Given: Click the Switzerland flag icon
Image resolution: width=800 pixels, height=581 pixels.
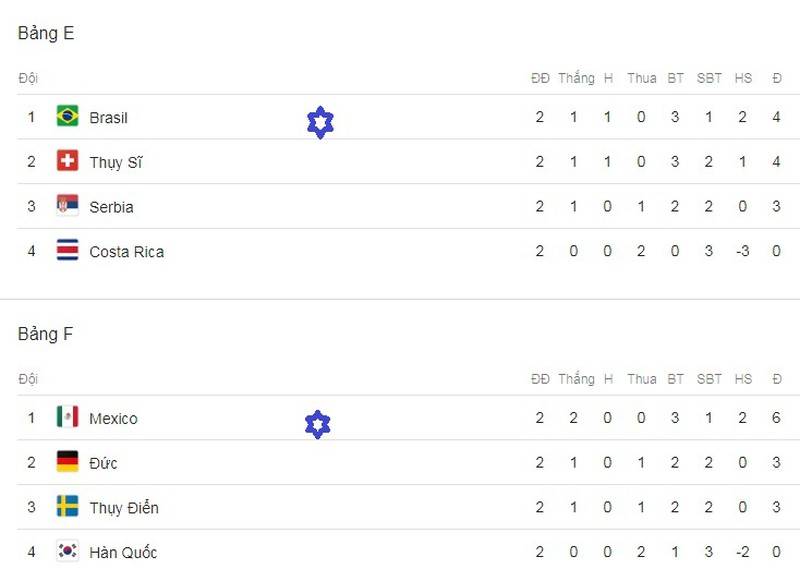Looking at the screenshot, I should click(x=68, y=162).
